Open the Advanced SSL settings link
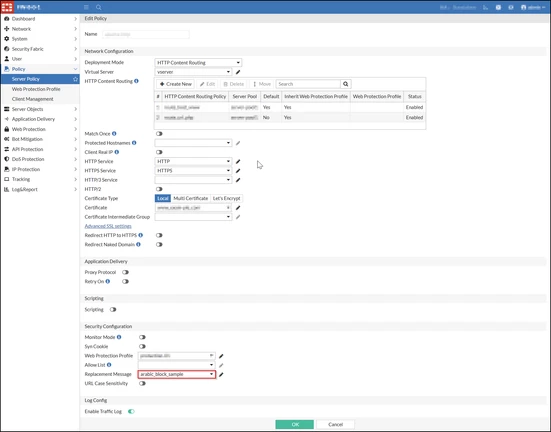The width and height of the screenshot is (551, 432). tap(108, 226)
